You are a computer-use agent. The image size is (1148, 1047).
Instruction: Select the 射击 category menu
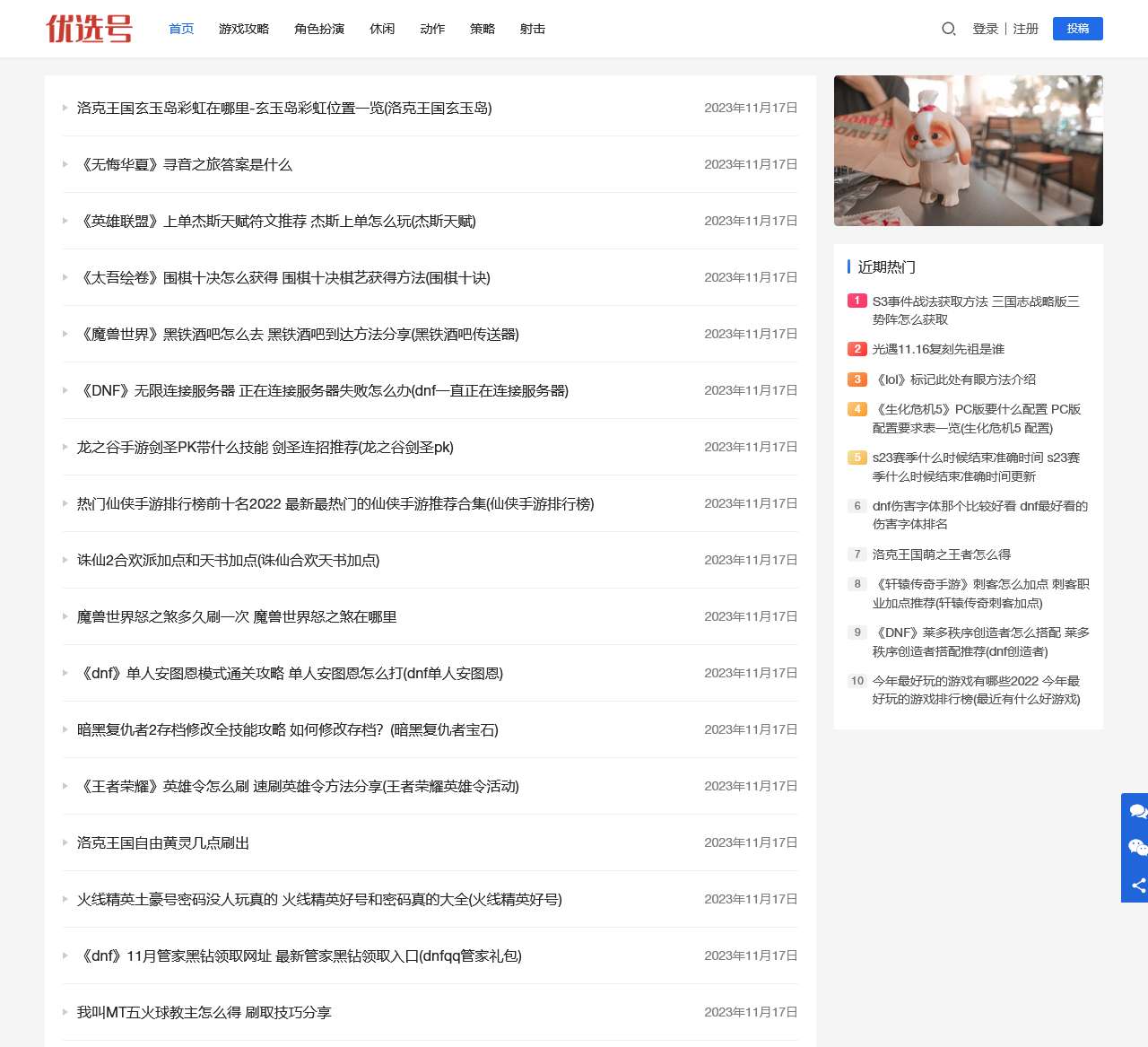click(533, 29)
